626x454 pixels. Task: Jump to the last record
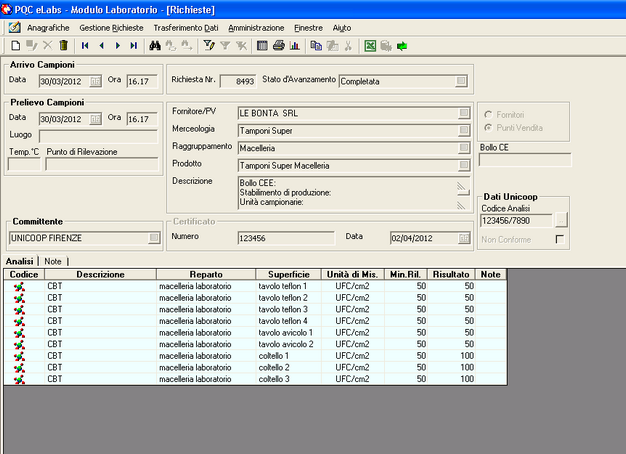coord(135,46)
